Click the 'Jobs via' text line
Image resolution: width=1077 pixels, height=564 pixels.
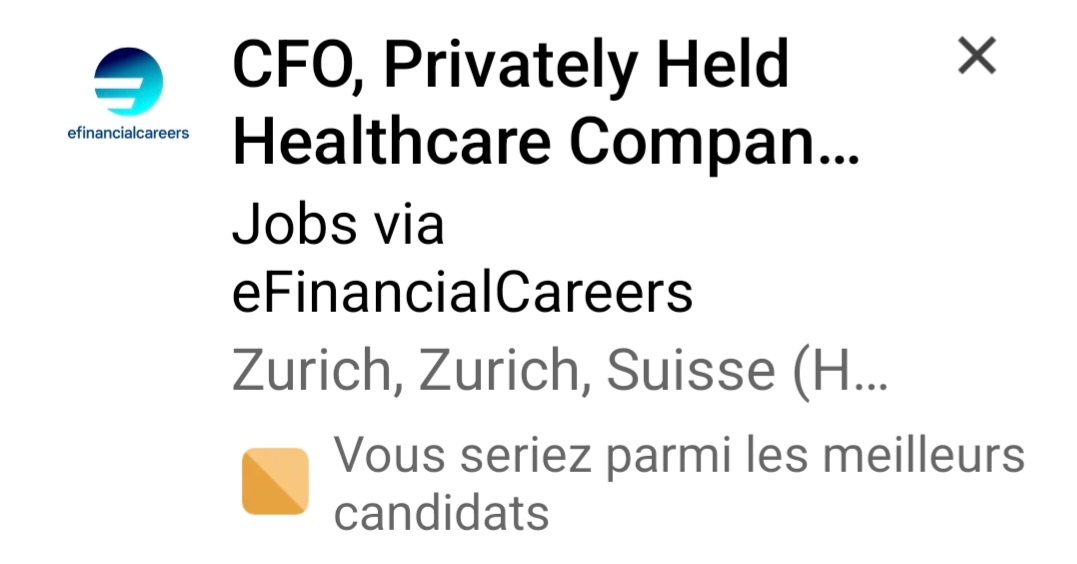[338, 224]
